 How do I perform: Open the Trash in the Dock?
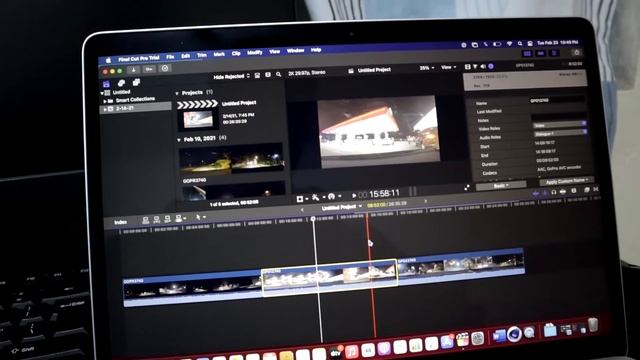pyautogui.click(x=593, y=326)
